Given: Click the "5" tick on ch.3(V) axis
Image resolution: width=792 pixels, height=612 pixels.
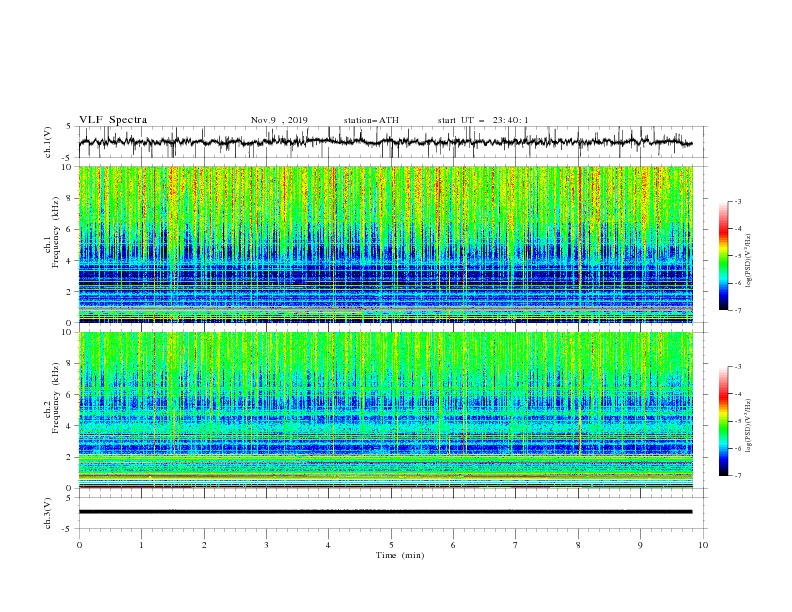Looking at the screenshot, I should tap(70, 498).
